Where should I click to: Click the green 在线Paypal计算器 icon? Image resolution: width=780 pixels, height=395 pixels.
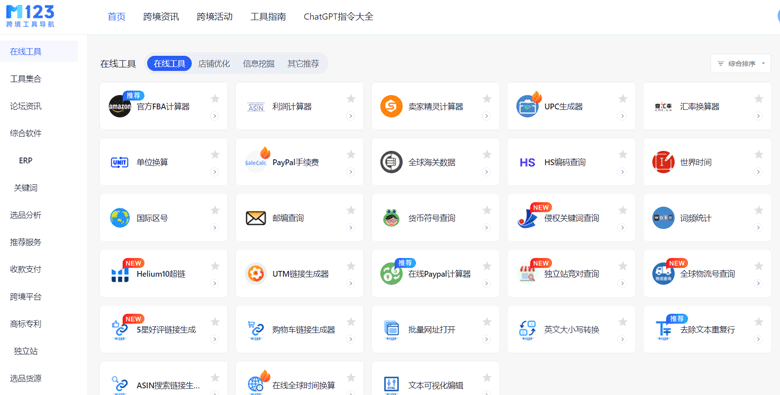pyautogui.click(x=391, y=274)
